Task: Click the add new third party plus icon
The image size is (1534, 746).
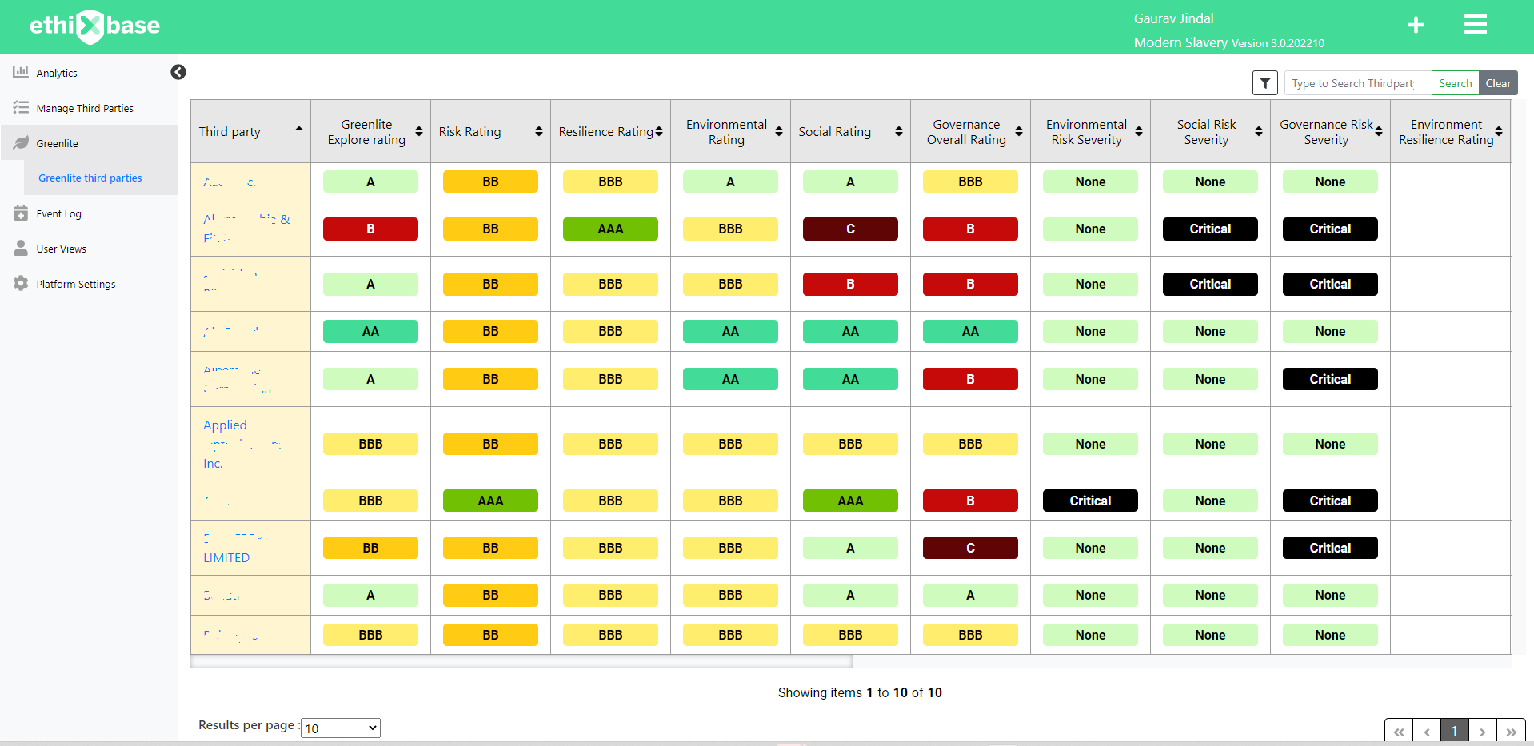Action: (x=1415, y=24)
